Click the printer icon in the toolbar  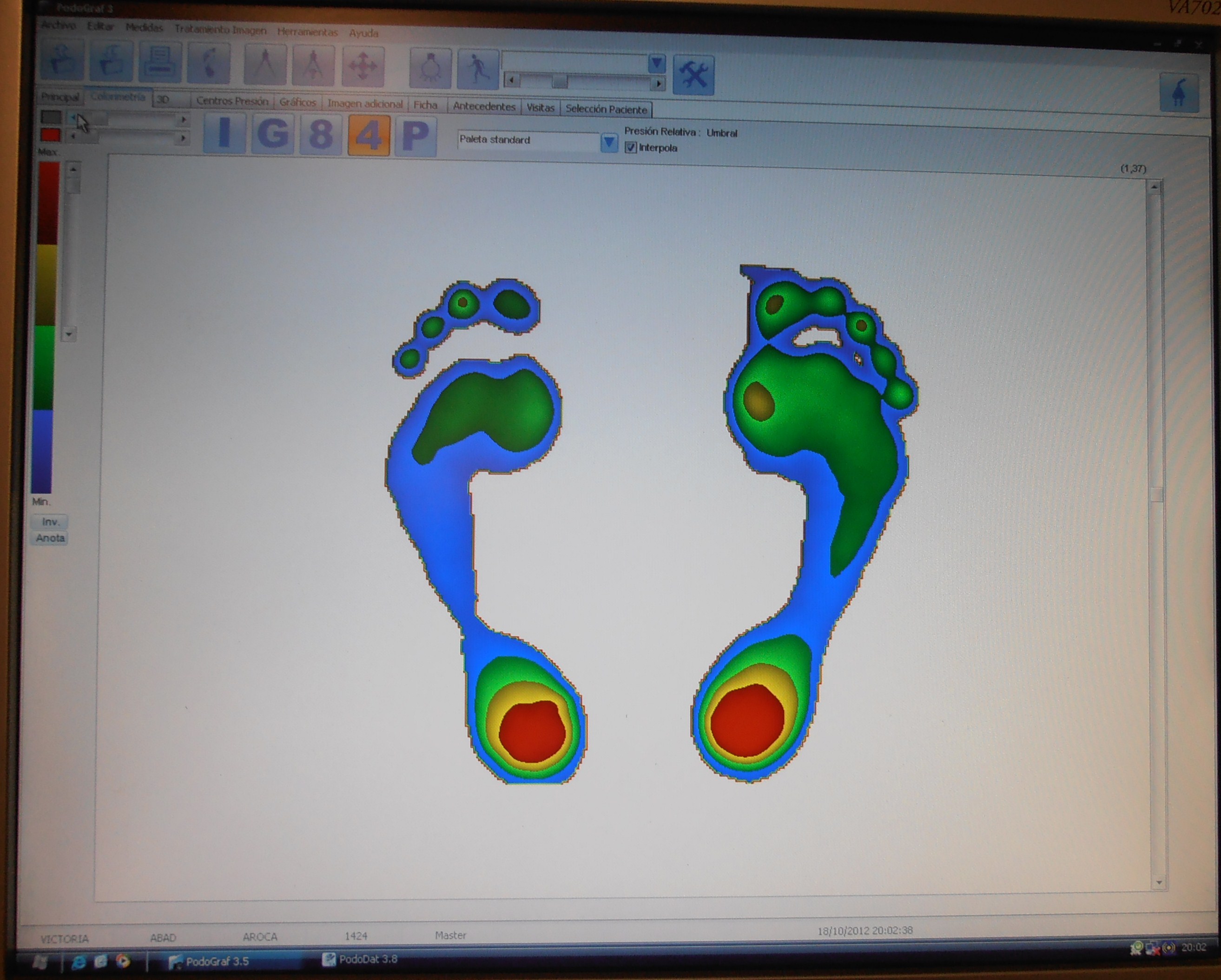[x=160, y=62]
